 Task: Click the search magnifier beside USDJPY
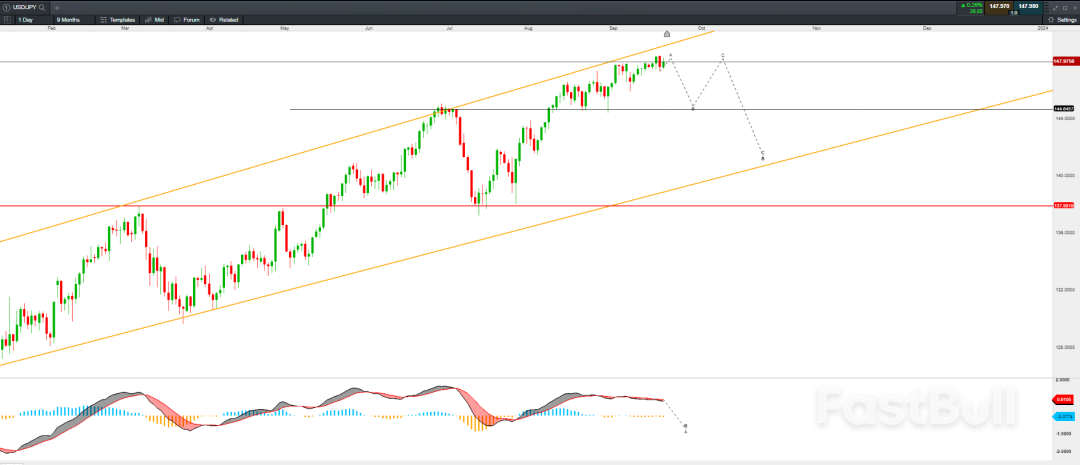[42, 7]
